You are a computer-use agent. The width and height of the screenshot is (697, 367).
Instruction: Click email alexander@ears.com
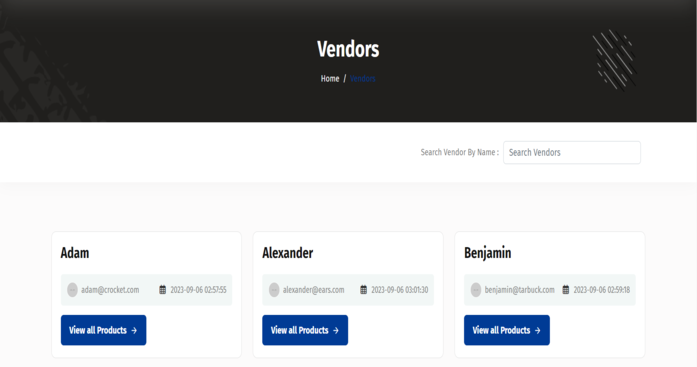[x=313, y=290]
